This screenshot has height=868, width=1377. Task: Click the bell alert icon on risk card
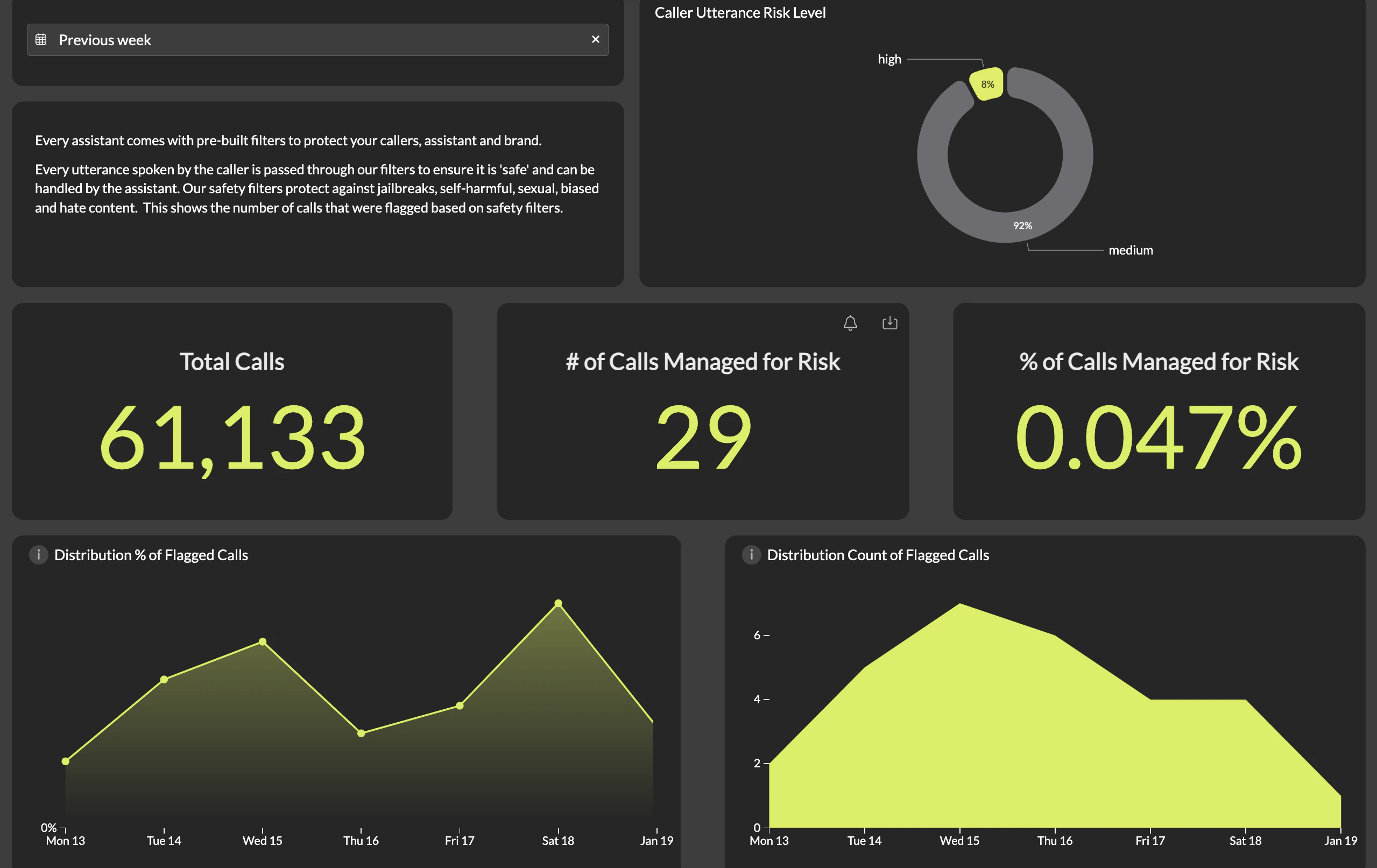point(850,323)
